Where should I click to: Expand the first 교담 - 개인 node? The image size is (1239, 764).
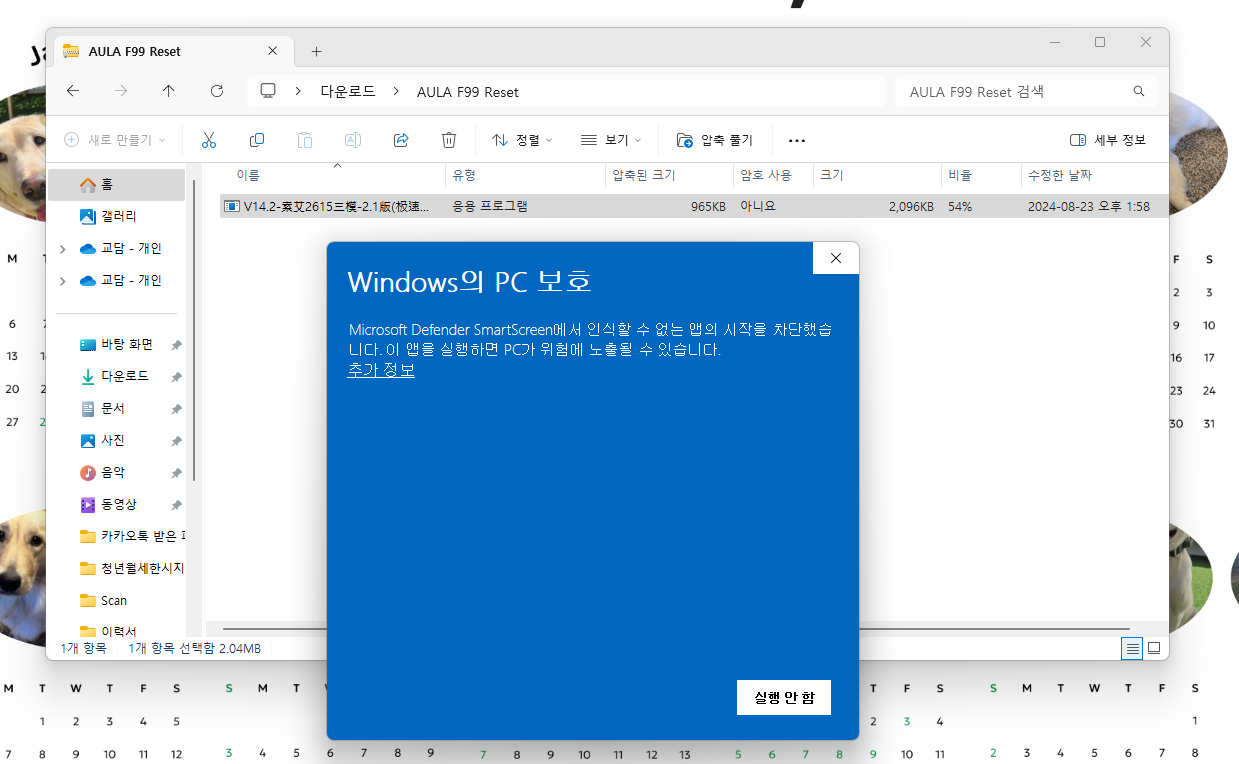pyautogui.click(x=62, y=249)
